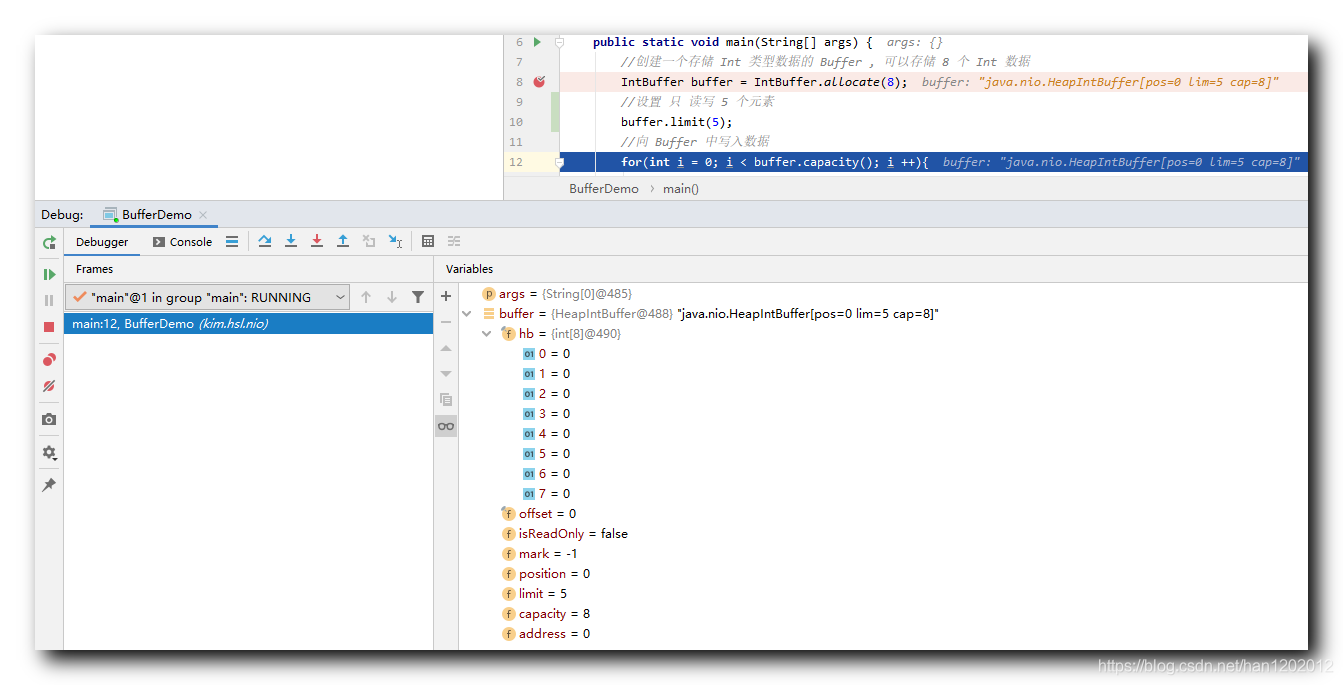Toggle breakpoint on line 8
This screenshot has width=1343, height=685.
539,82
